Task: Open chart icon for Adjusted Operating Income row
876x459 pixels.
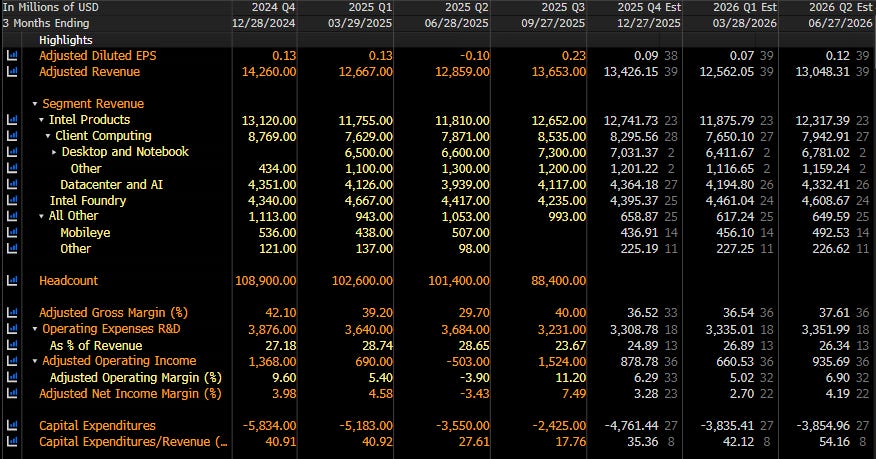Action: [12, 361]
